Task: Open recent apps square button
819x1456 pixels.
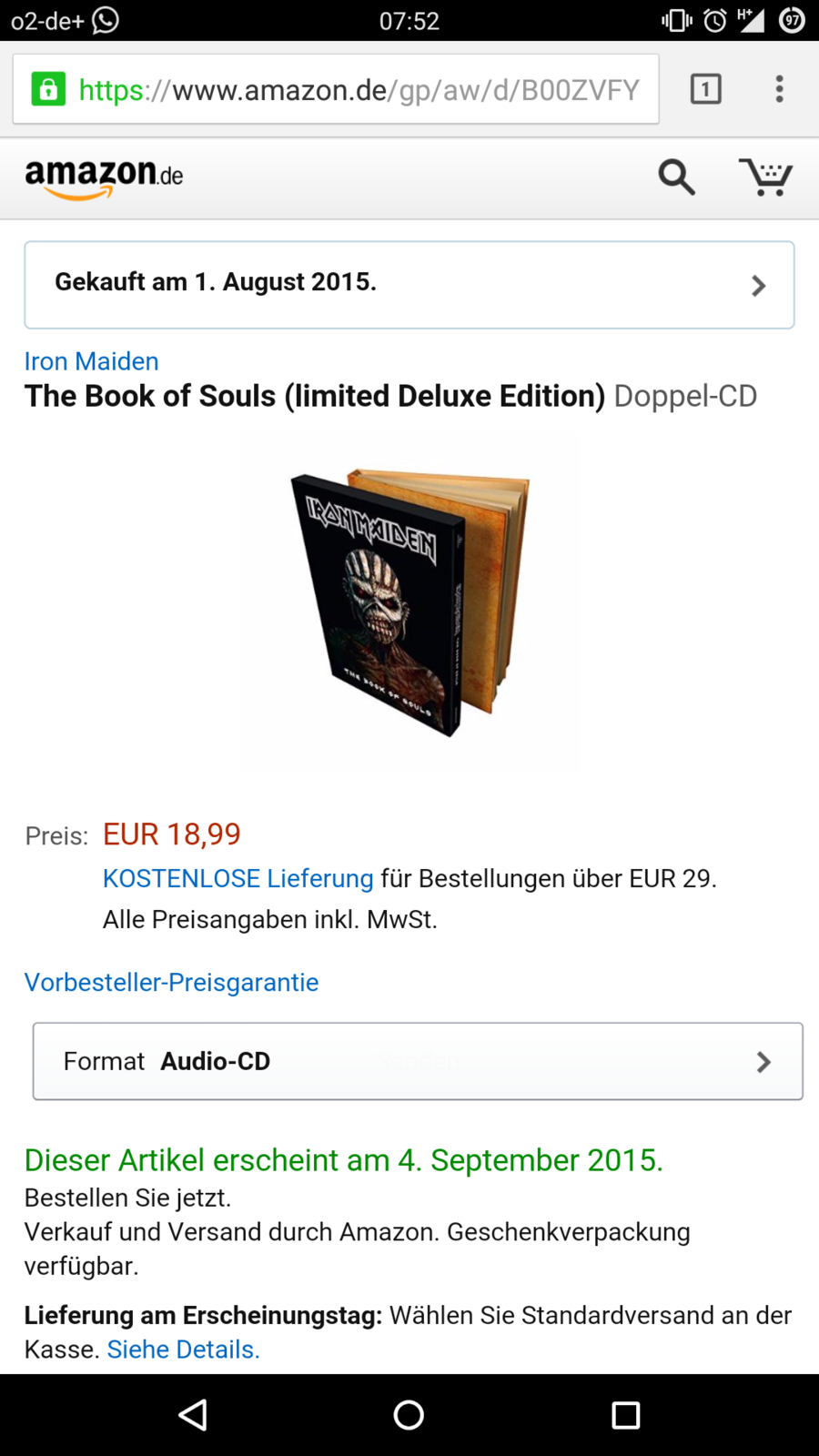Action: point(626,1415)
